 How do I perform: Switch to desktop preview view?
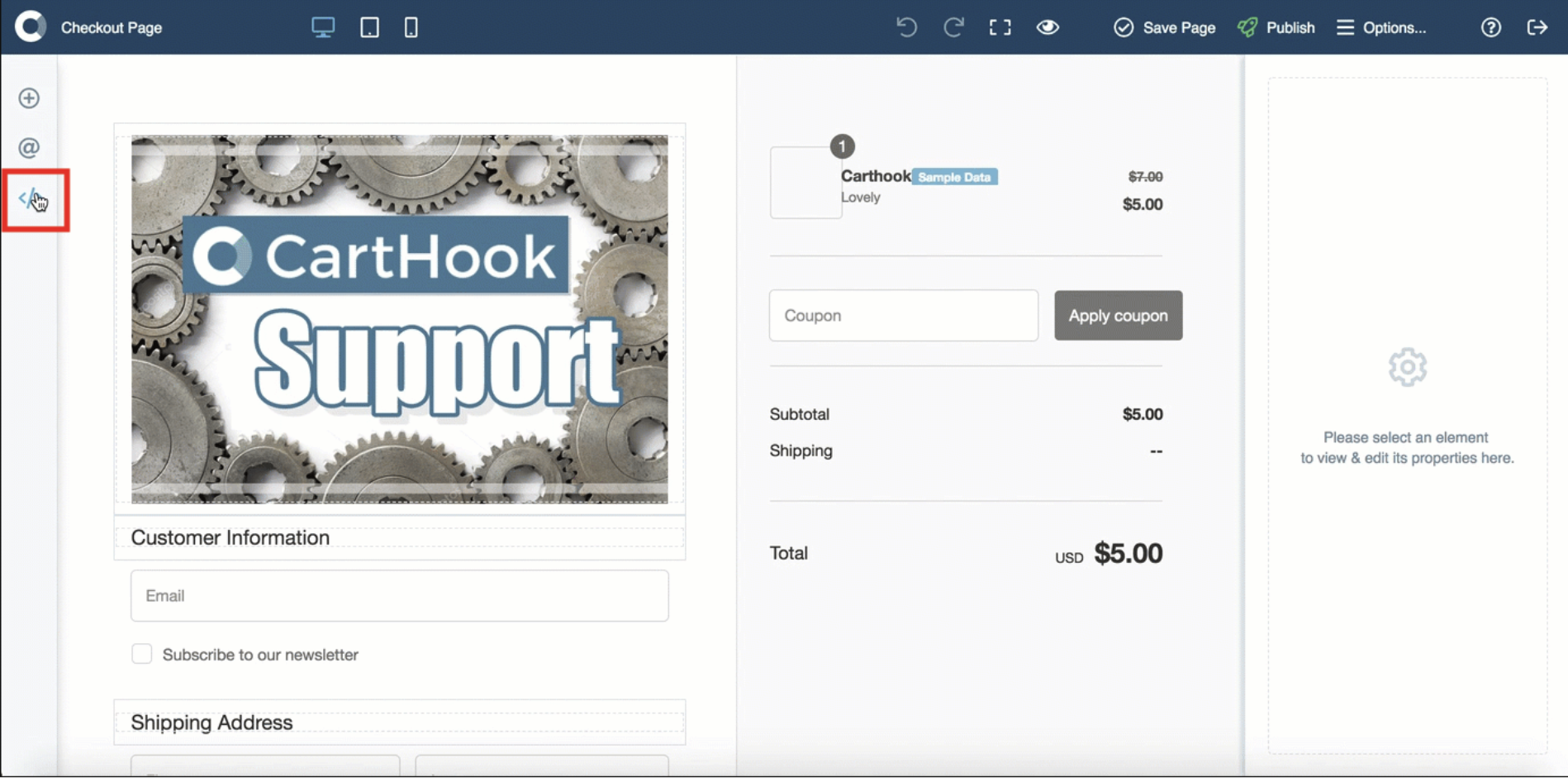[323, 27]
